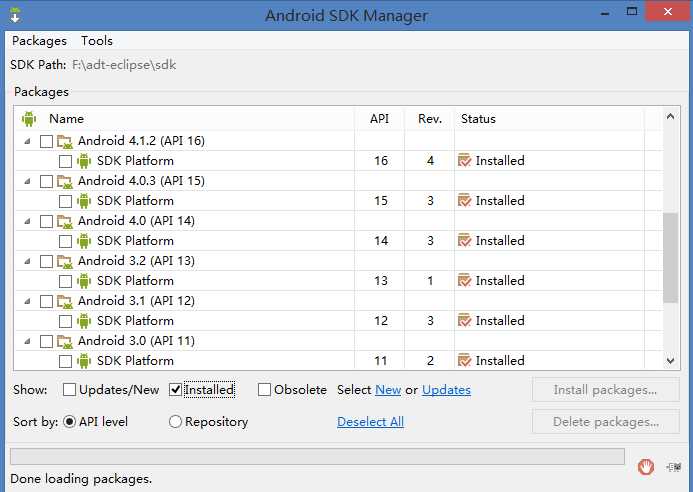Click the folder icon for Android 4.1.2 (API 16)
693x492 pixels.
click(65, 141)
